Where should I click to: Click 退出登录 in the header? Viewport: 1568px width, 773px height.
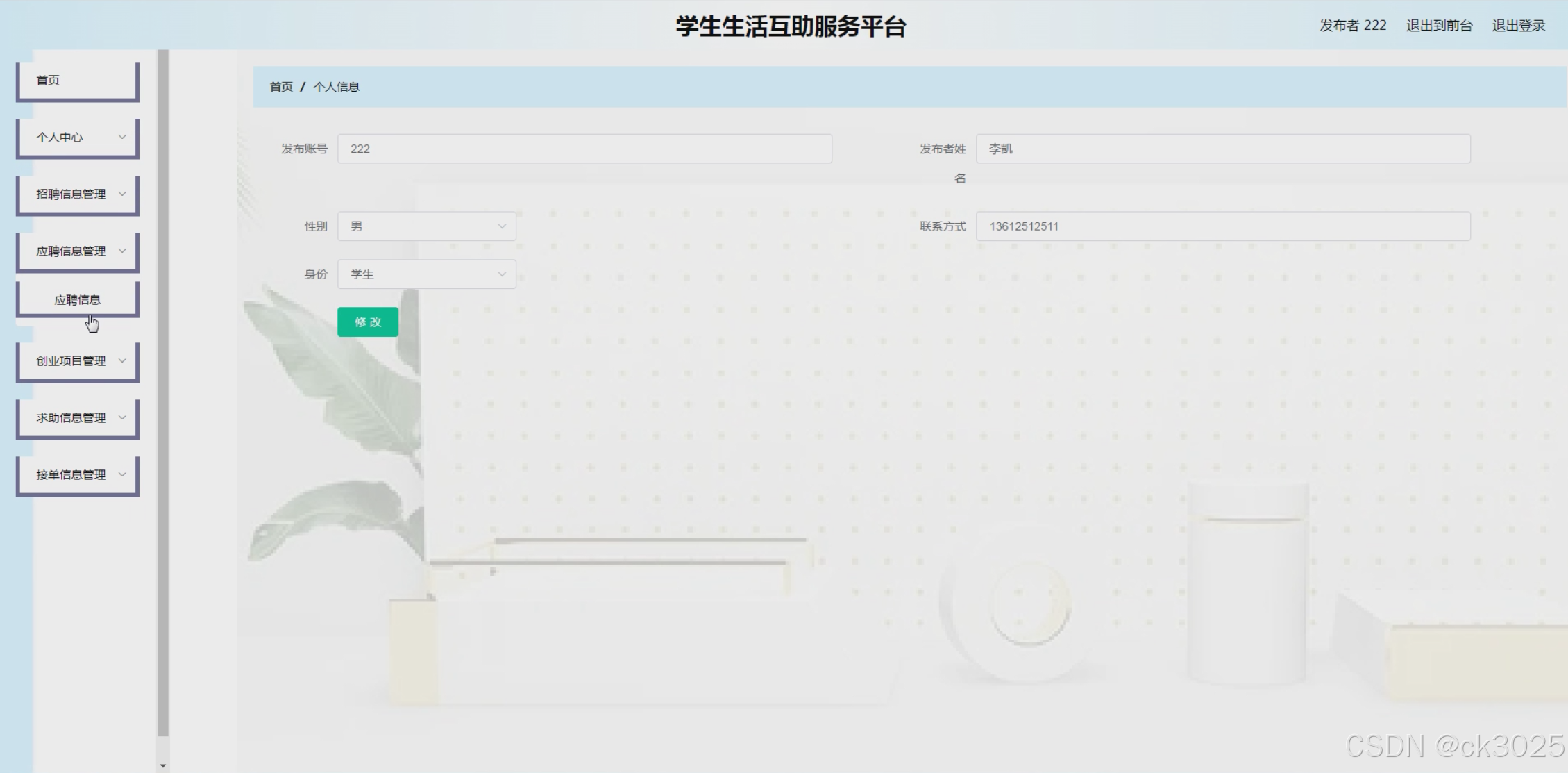[1518, 26]
